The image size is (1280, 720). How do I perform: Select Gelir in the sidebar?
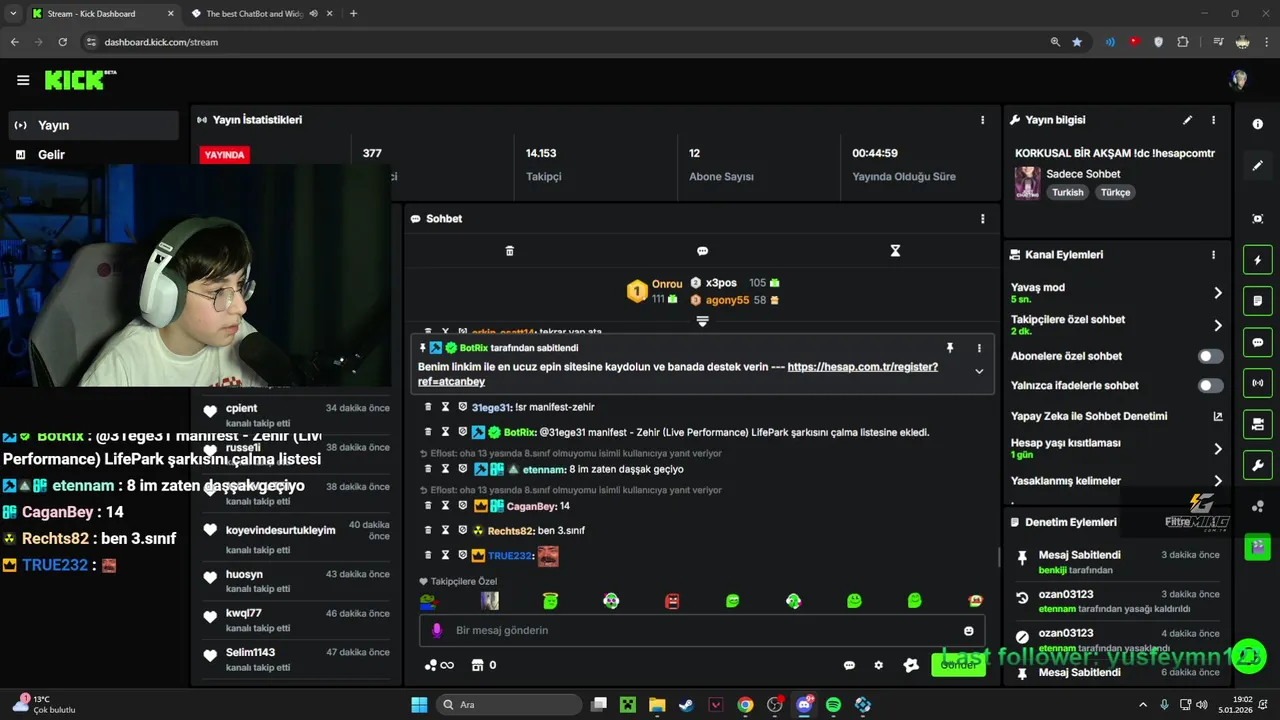(x=94, y=155)
